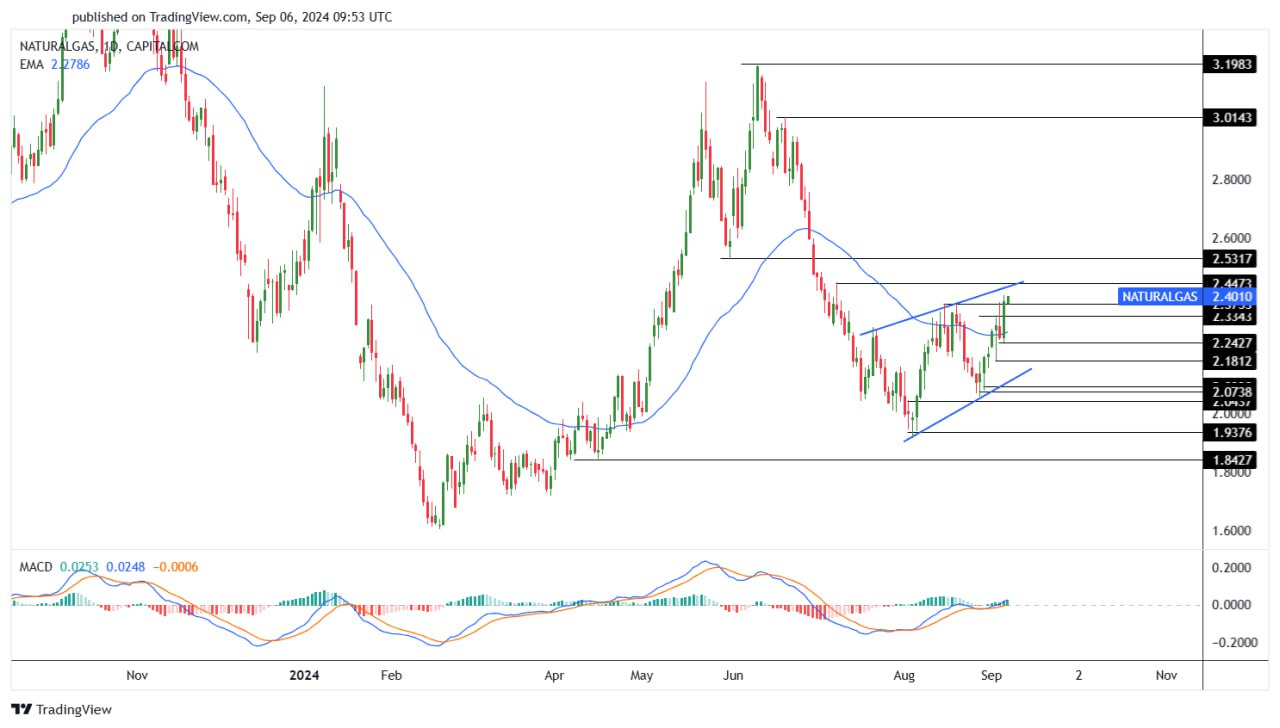
Task: Click the published on TradingView.com timestamp text
Action: 233,17
